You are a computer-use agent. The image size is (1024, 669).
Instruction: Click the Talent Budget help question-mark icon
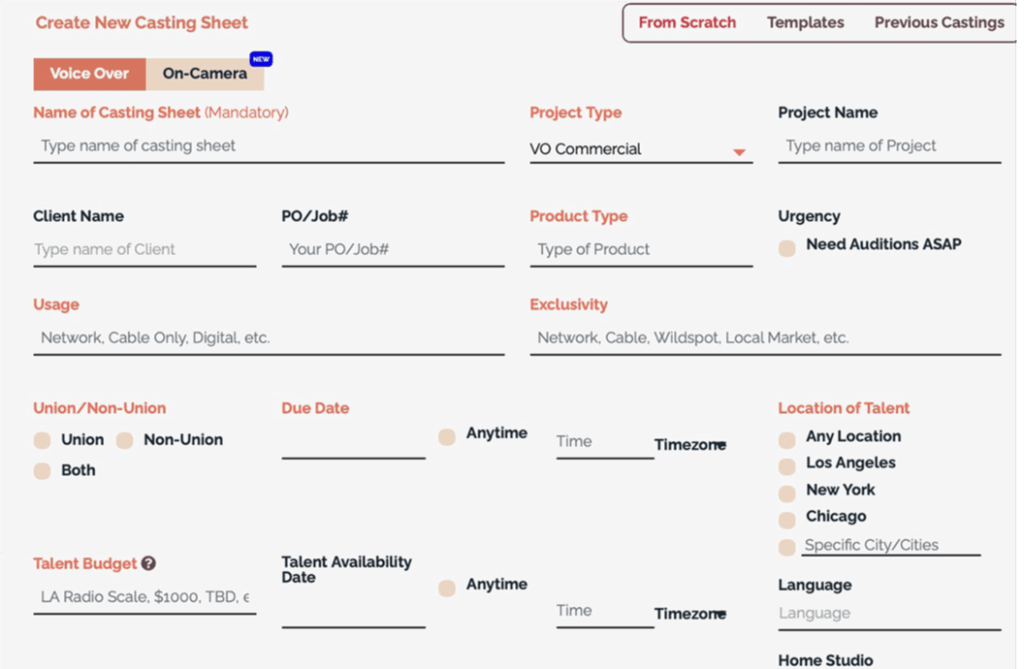149,564
